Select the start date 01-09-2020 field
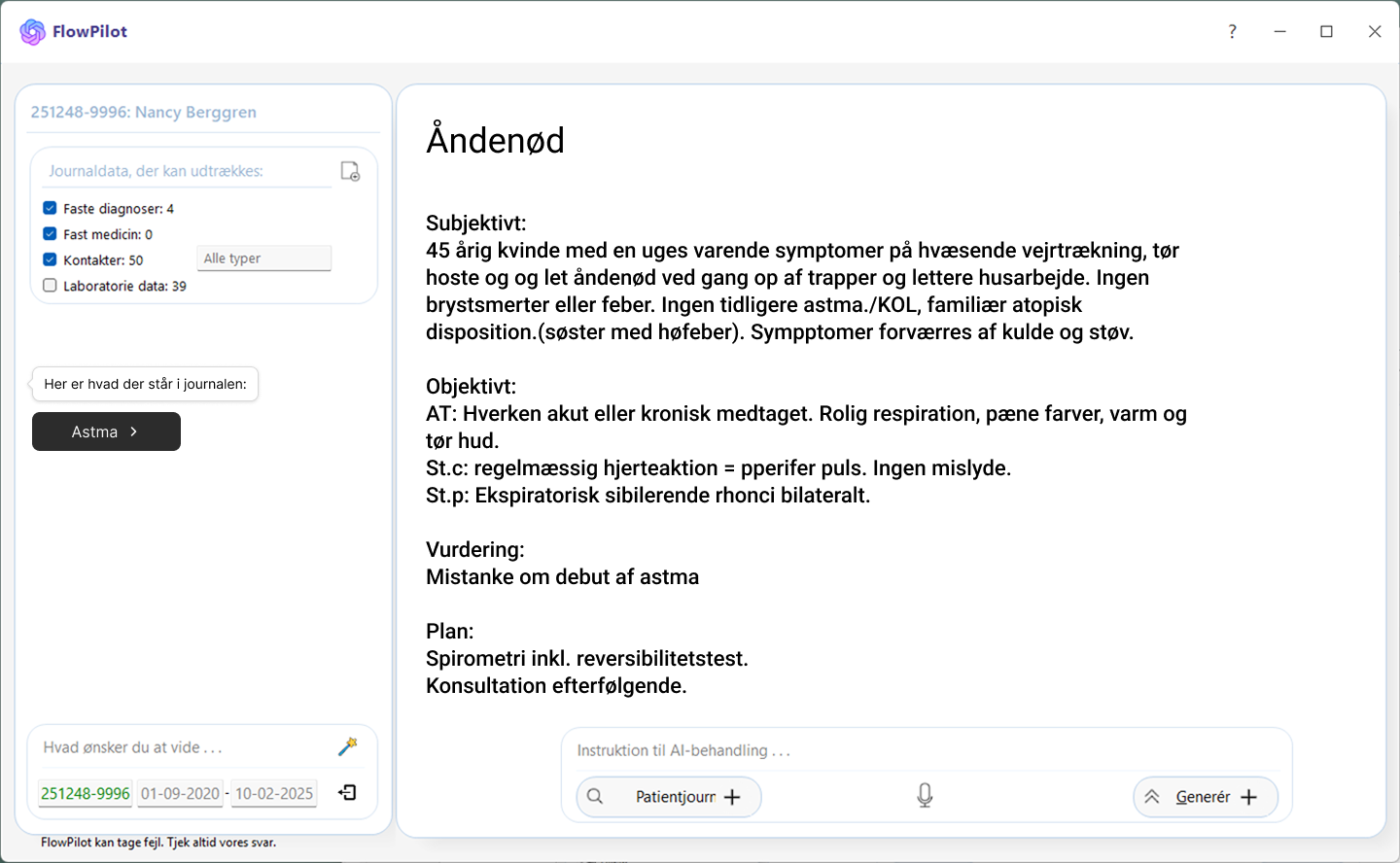This screenshot has width=1400, height=863. click(180, 794)
